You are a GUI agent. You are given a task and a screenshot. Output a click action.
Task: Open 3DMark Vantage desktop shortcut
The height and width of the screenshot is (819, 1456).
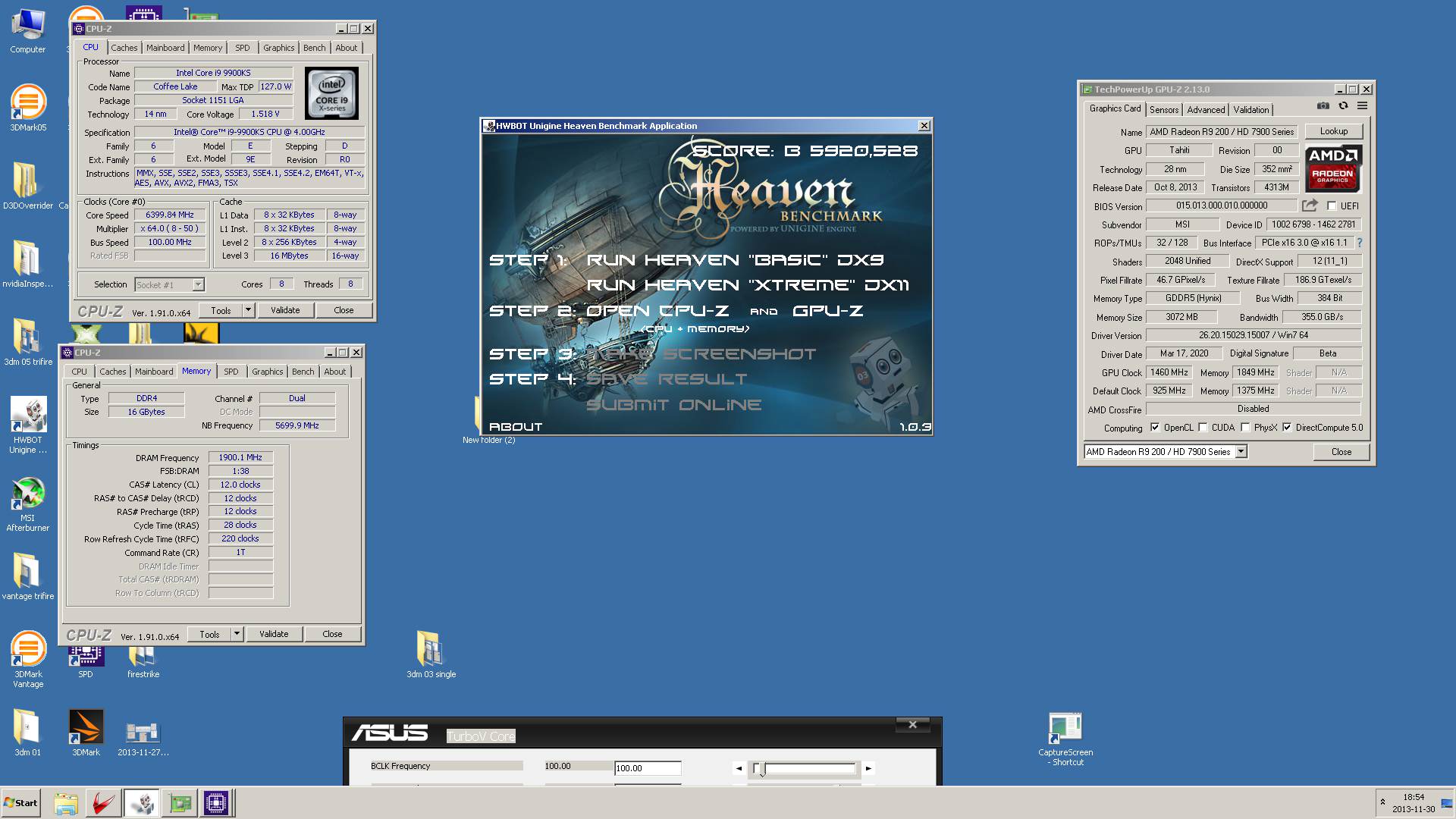click(x=28, y=659)
